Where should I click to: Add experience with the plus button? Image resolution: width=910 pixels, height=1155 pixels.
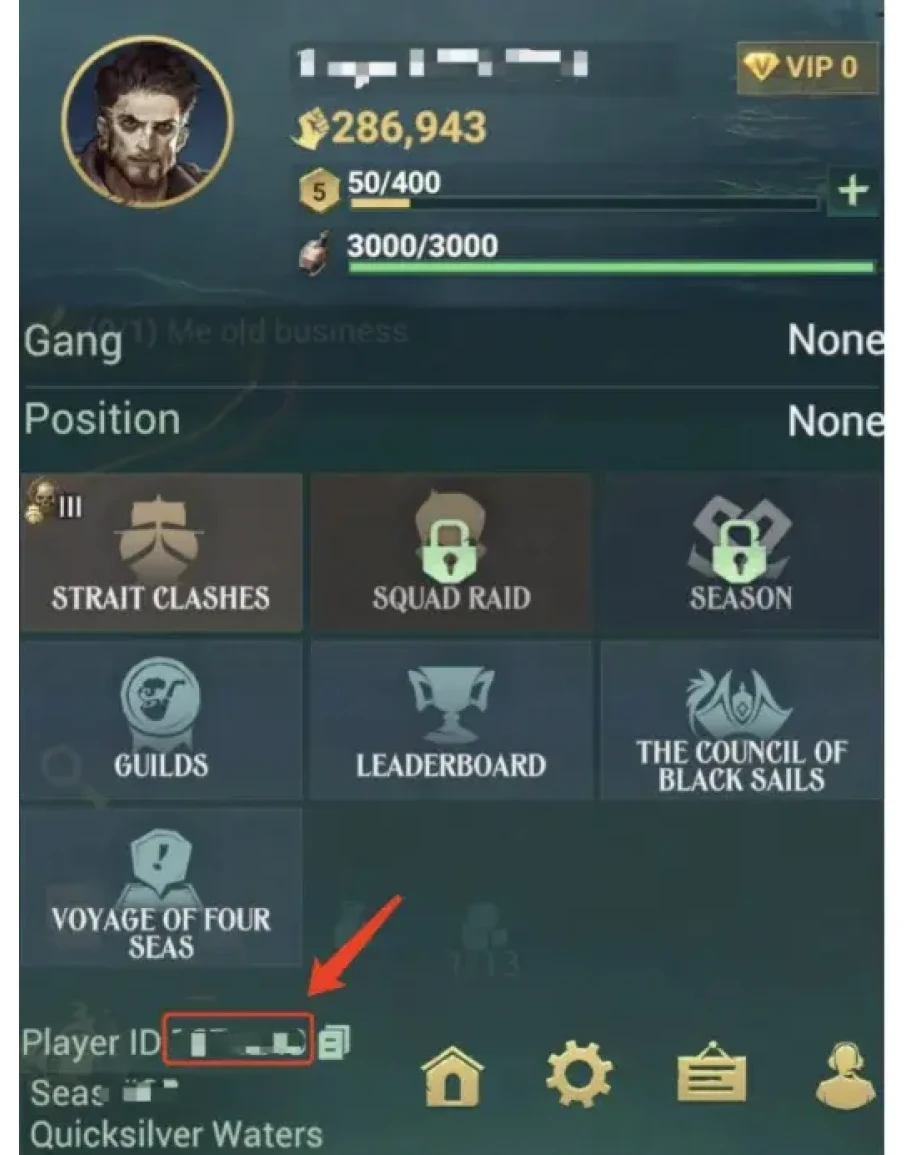853,192
